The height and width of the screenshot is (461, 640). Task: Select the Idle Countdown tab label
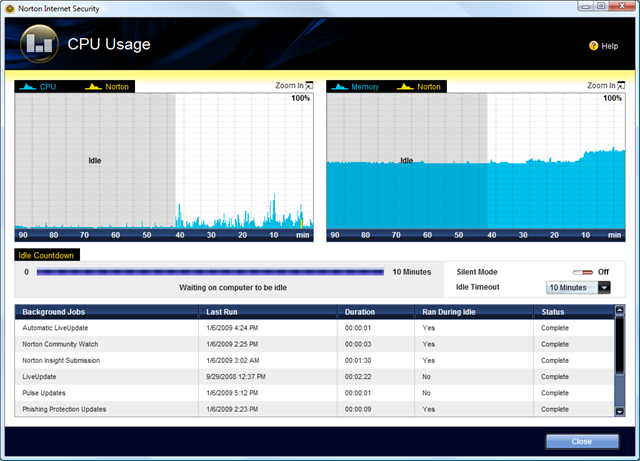click(46, 255)
